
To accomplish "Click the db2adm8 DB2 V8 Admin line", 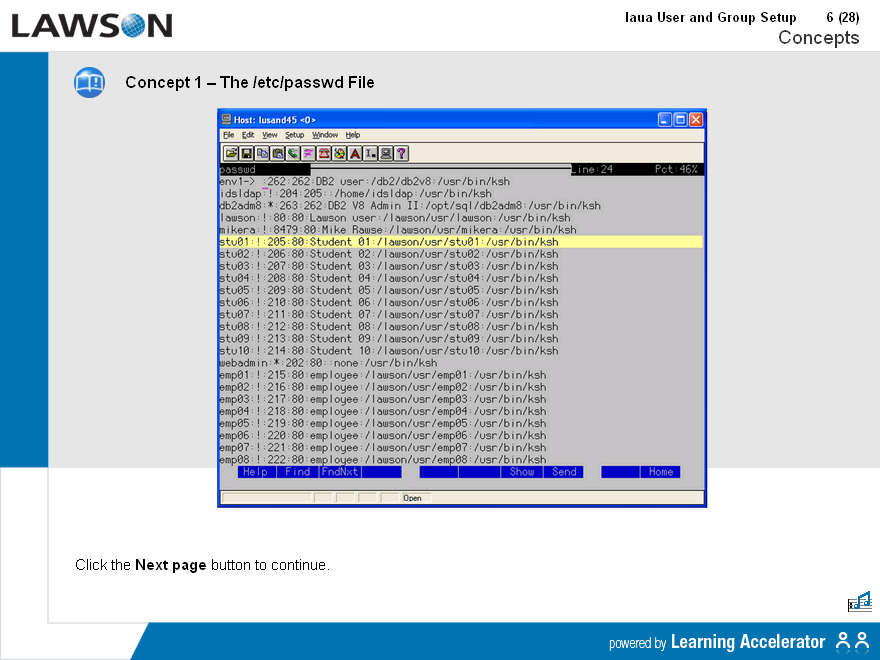I will tap(410, 206).
